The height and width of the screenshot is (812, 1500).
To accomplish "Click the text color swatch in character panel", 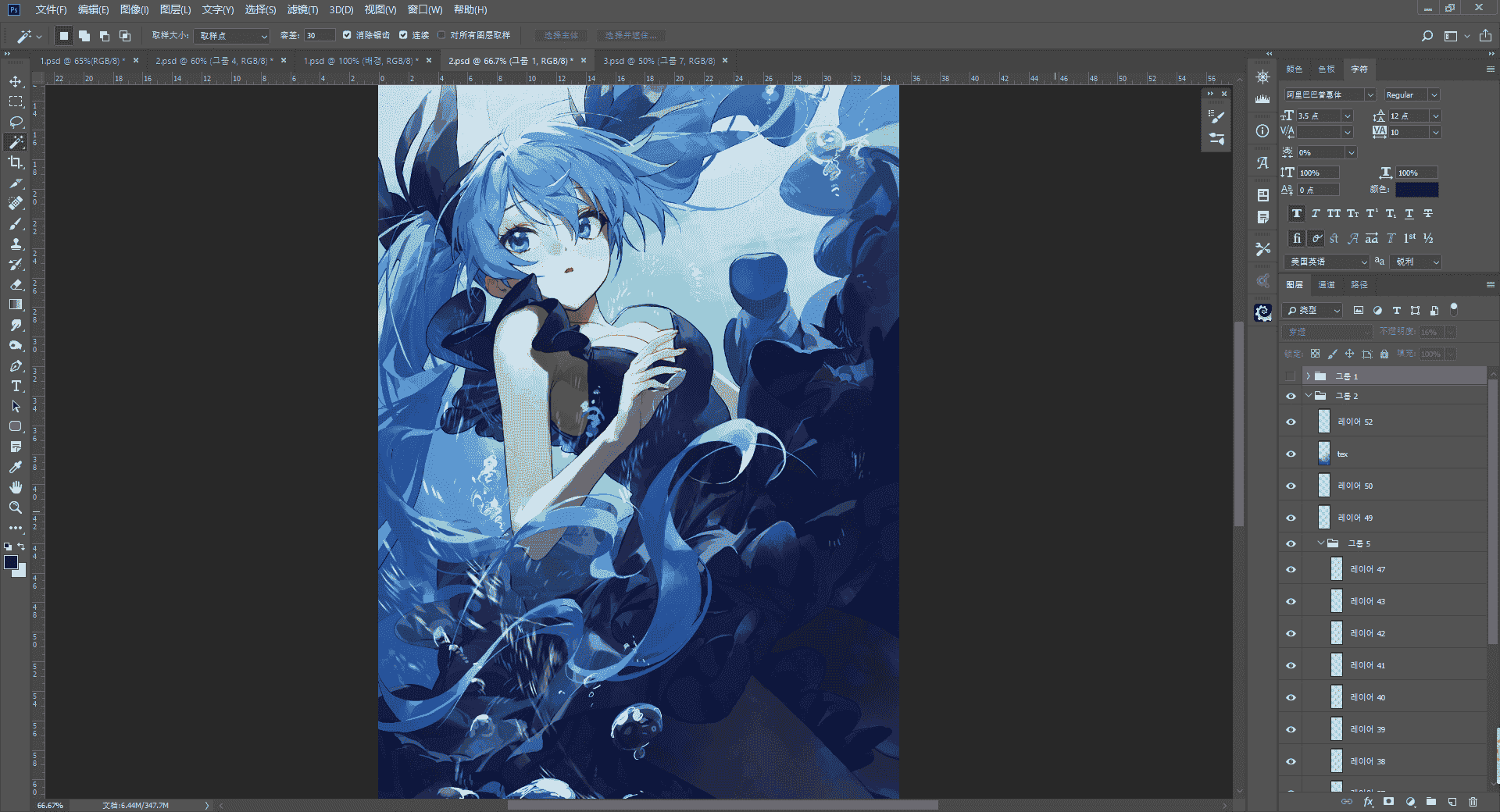I will click(1416, 190).
